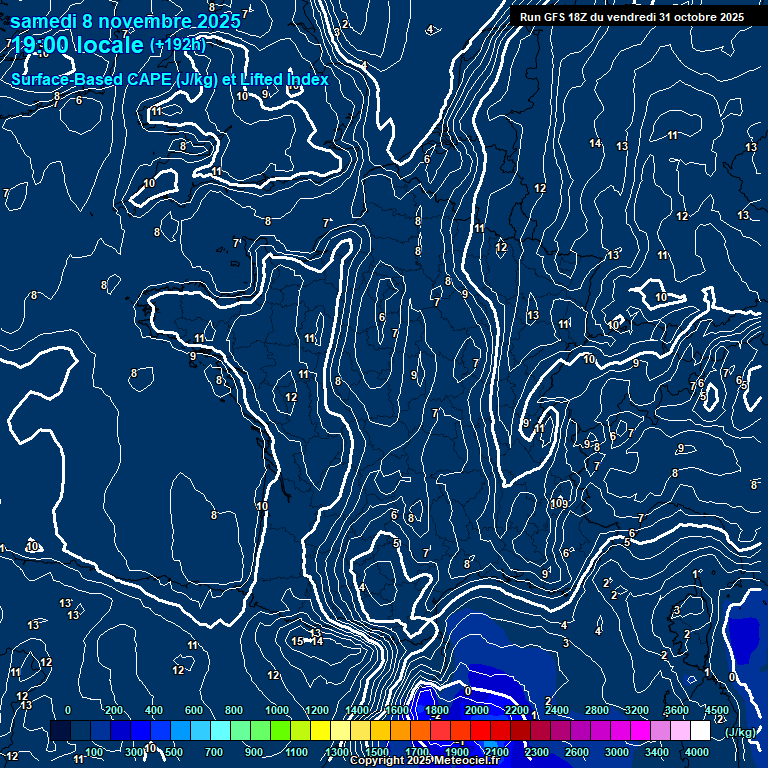Click legend value '3400' below scale
768x768 pixels.
(x=657, y=752)
